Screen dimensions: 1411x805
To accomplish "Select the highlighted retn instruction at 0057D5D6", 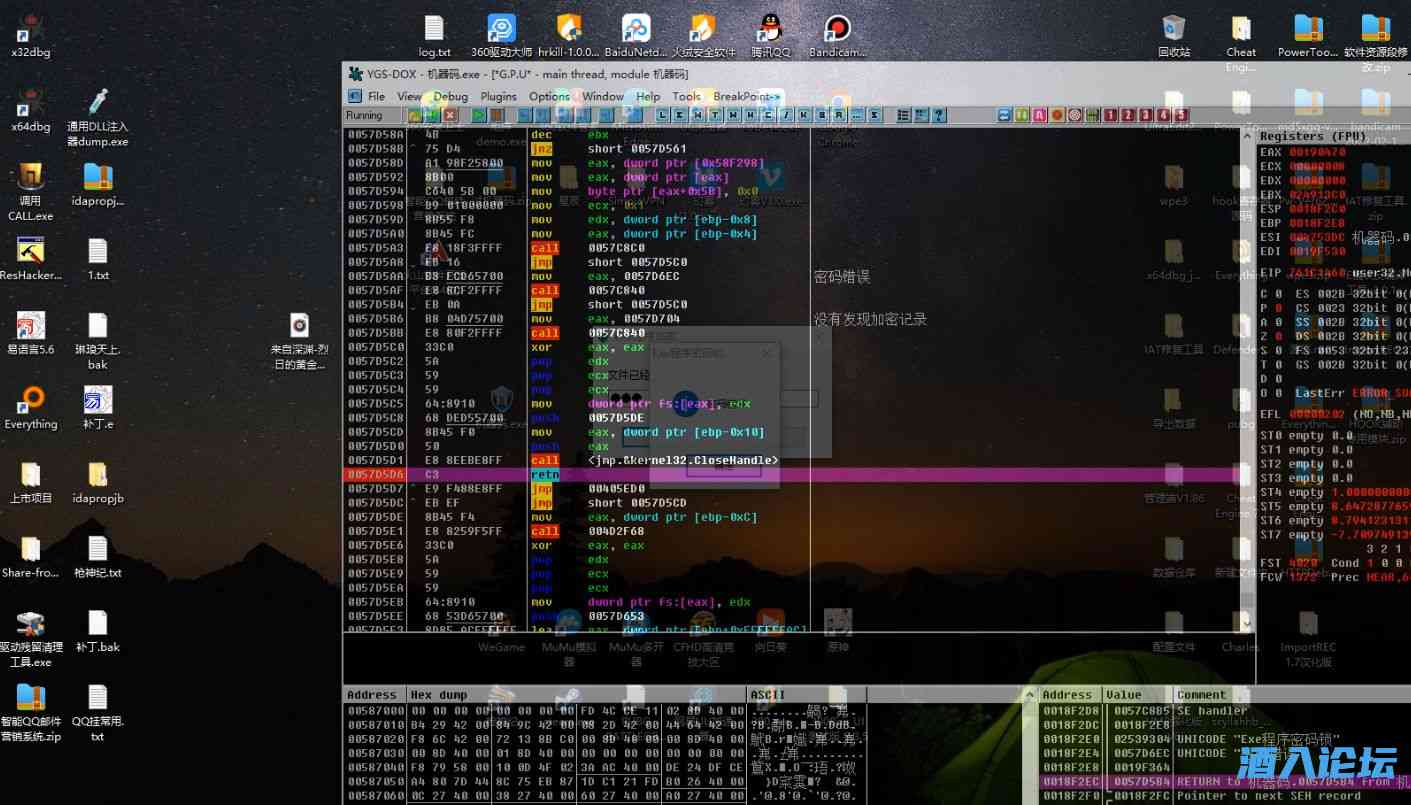I will (545, 475).
